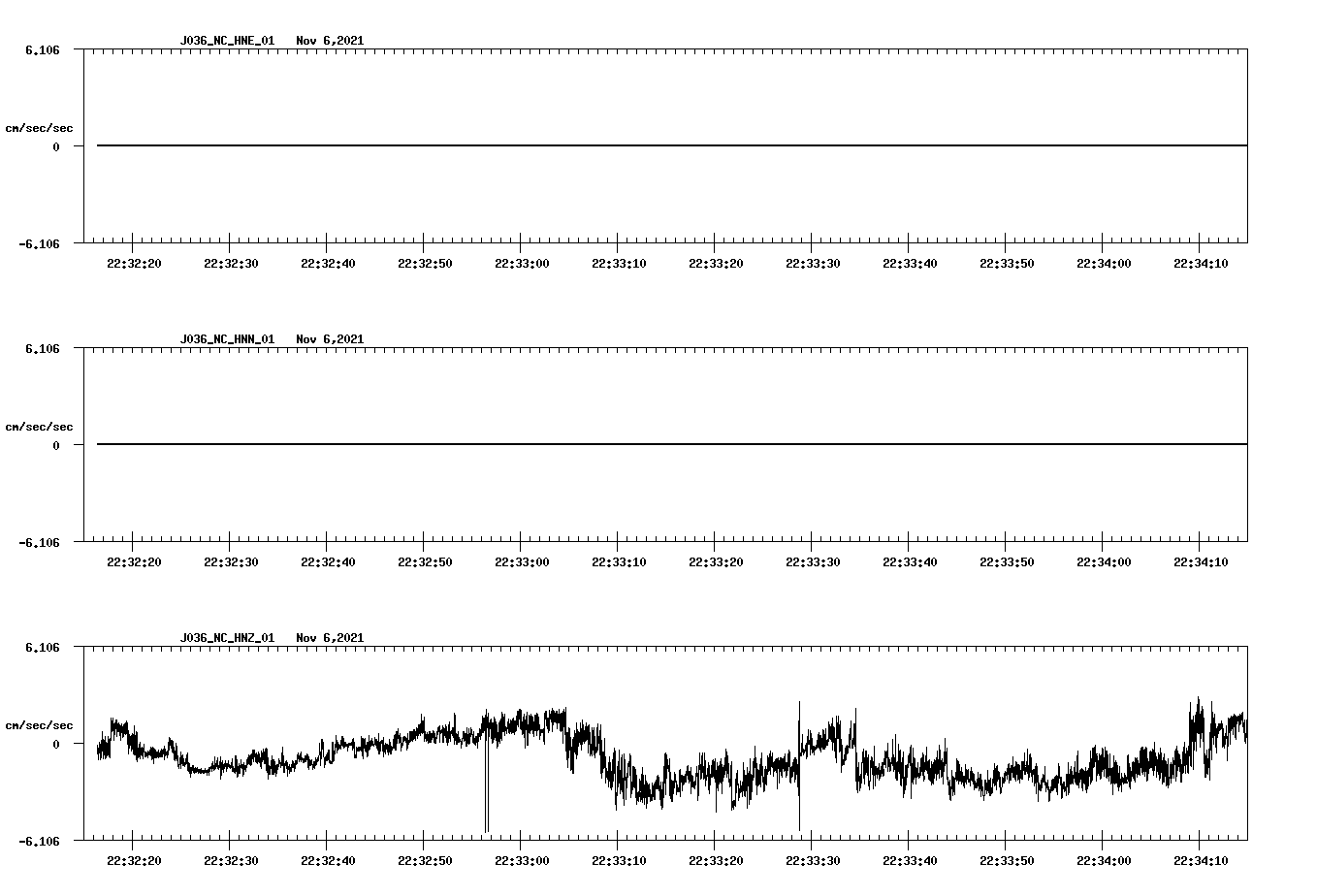The image size is (1317, 896).
Task: Click 22:33:40 time label under HNZ plot
Action: click(910, 861)
